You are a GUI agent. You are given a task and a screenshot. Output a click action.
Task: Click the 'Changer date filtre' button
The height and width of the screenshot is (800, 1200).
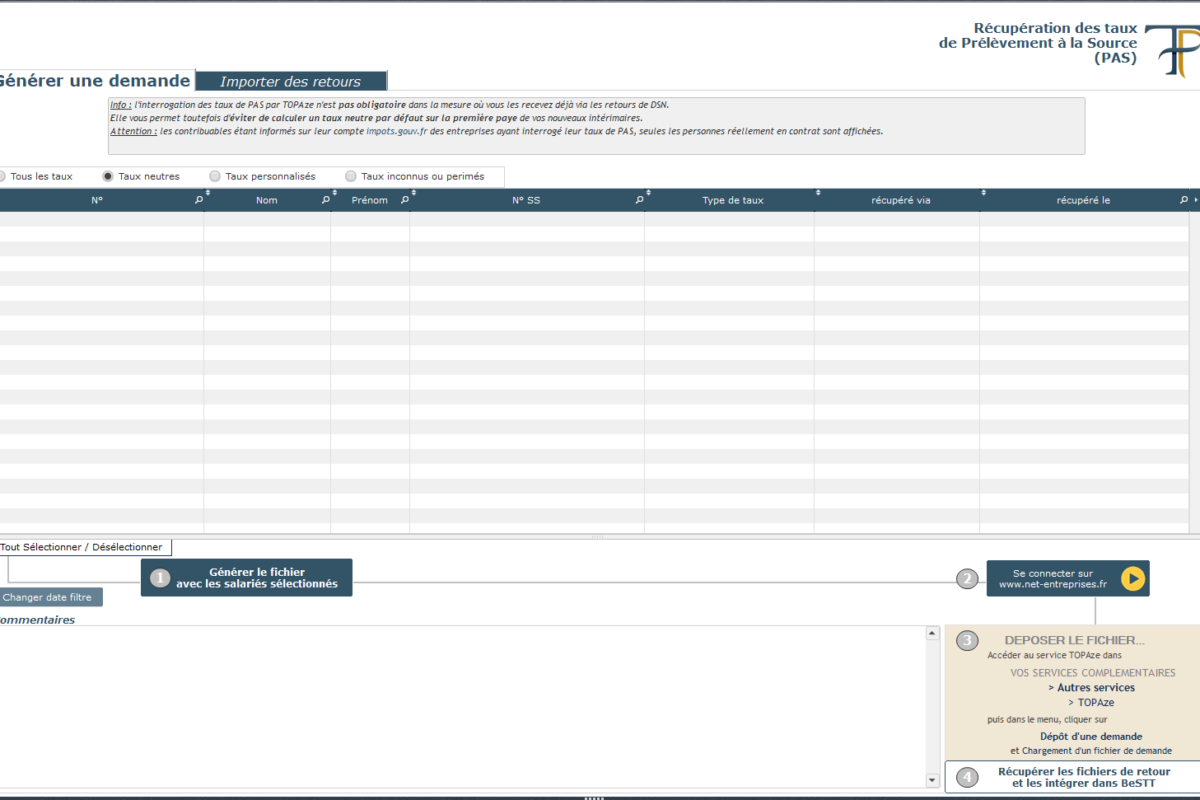coord(50,597)
